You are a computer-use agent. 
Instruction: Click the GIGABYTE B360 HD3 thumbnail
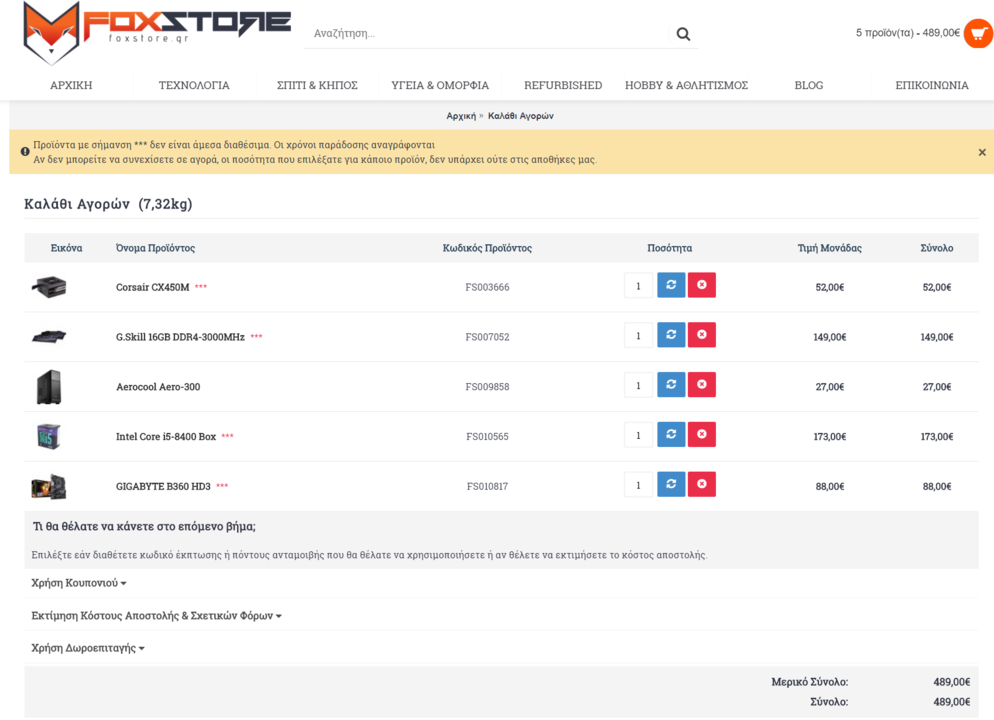tap(49, 486)
